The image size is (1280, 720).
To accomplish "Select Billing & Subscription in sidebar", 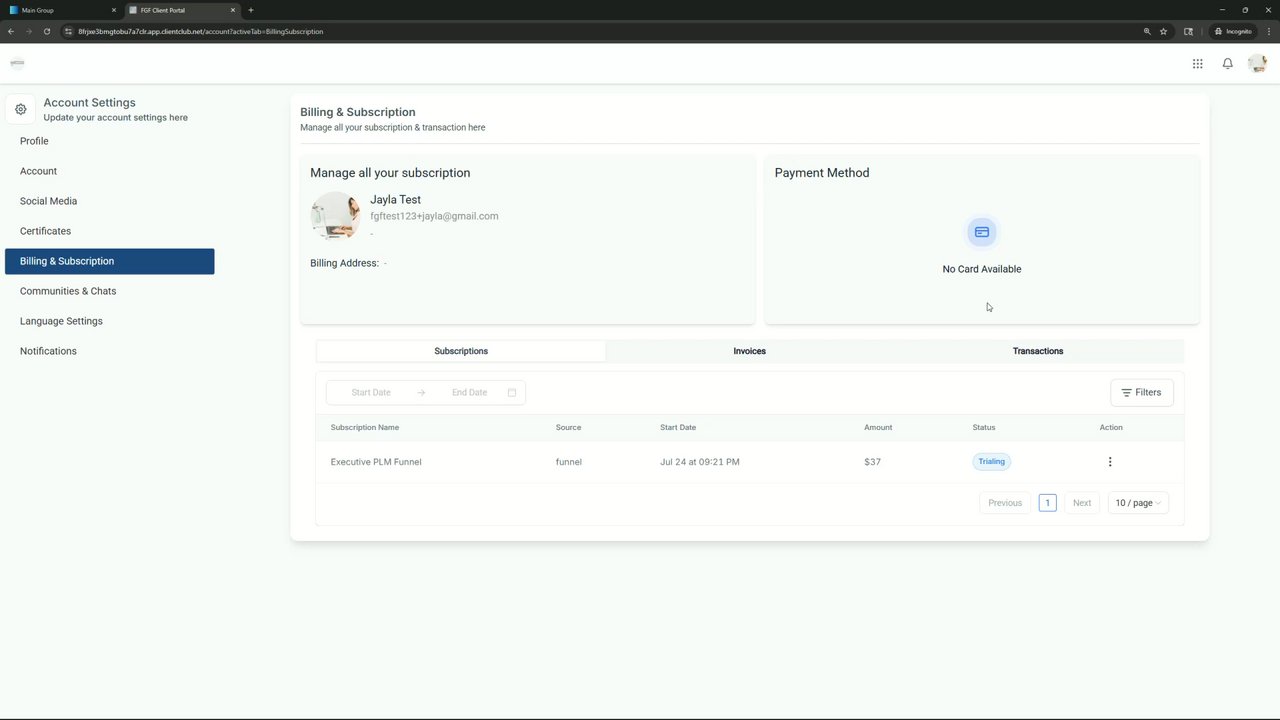I will point(110,261).
